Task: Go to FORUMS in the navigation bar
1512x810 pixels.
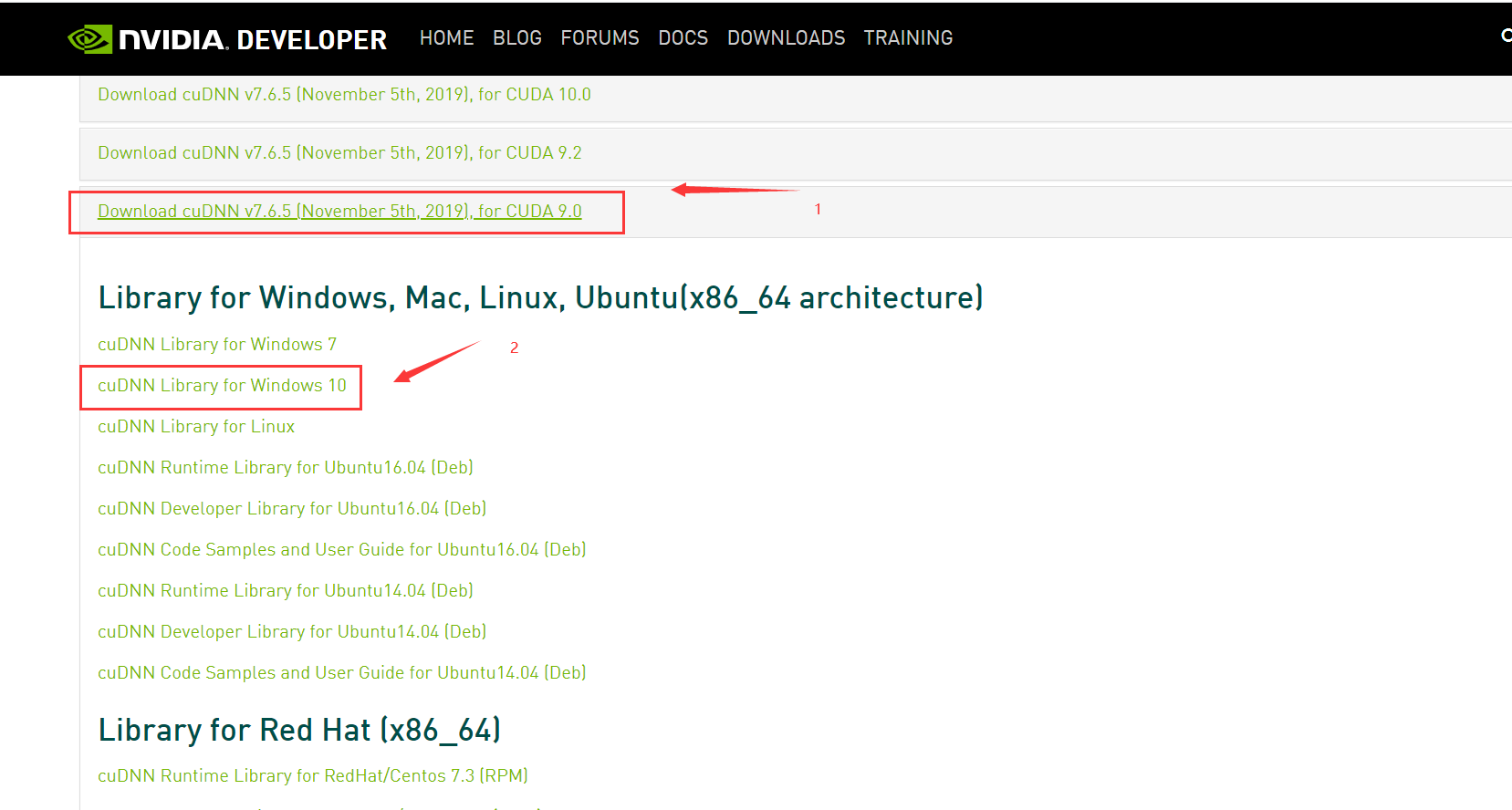Action: coord(600,38)
